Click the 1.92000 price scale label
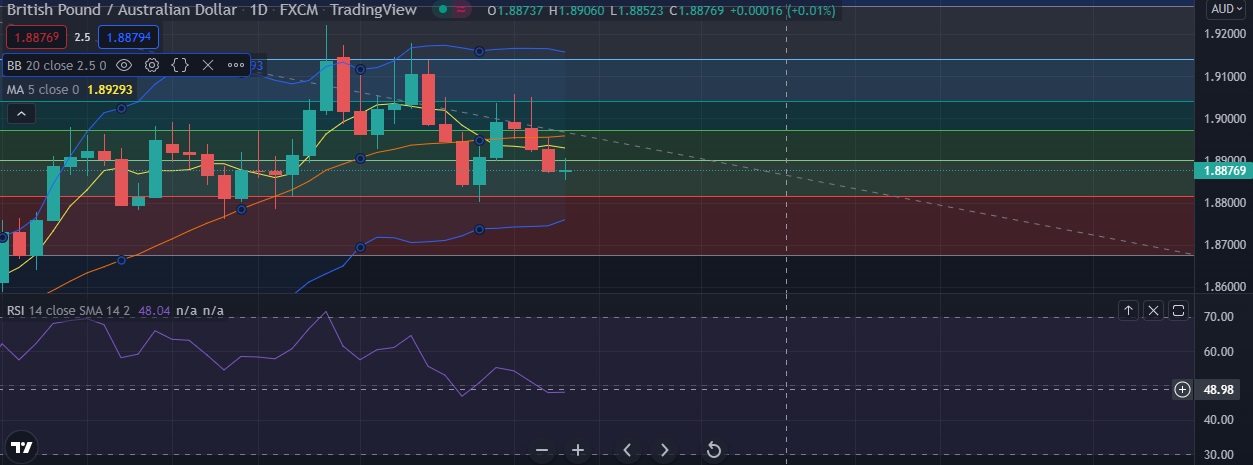The height and width of the screenshot is (465, 1253). coord(1224,34)
